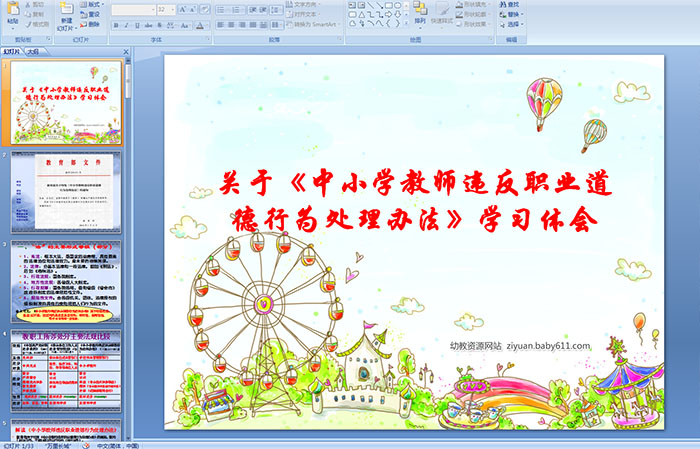Screen dimensions: 700x449
Task: Open the Font dialog launcher
Action: (x=208, y=40)
